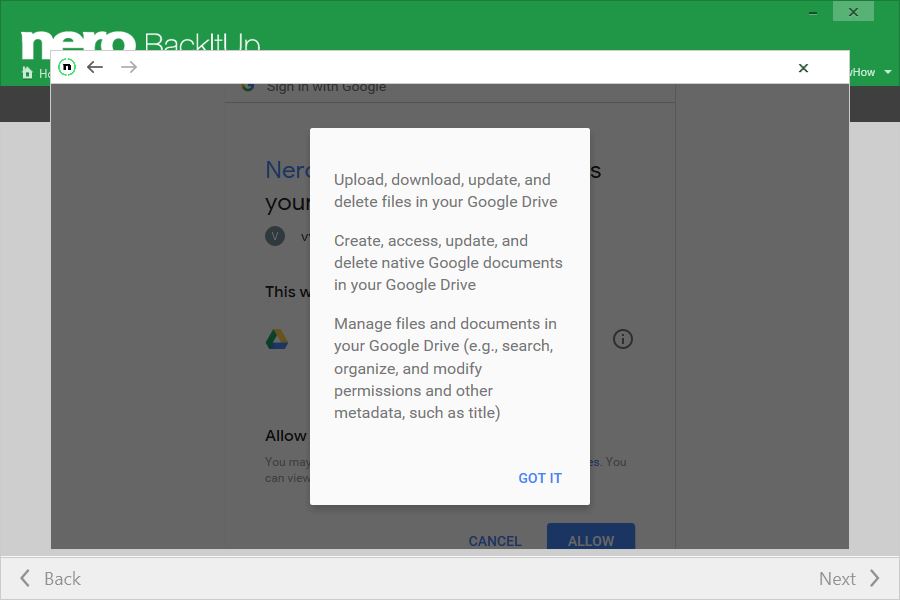Close the Nero BackItUp main window
900x600 pixels.
[854, 12]
